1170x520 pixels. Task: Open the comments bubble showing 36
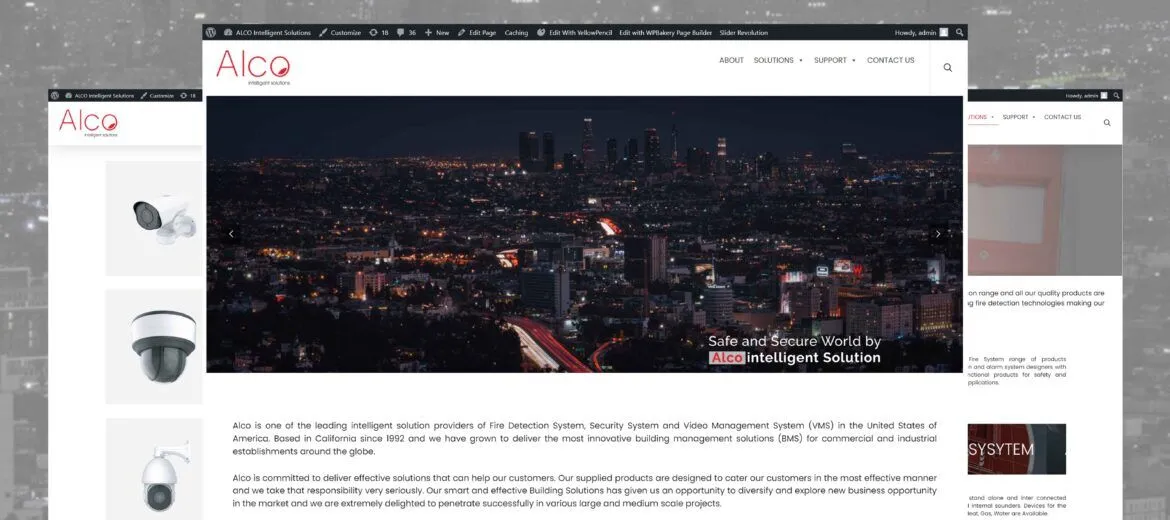[406, 32]
